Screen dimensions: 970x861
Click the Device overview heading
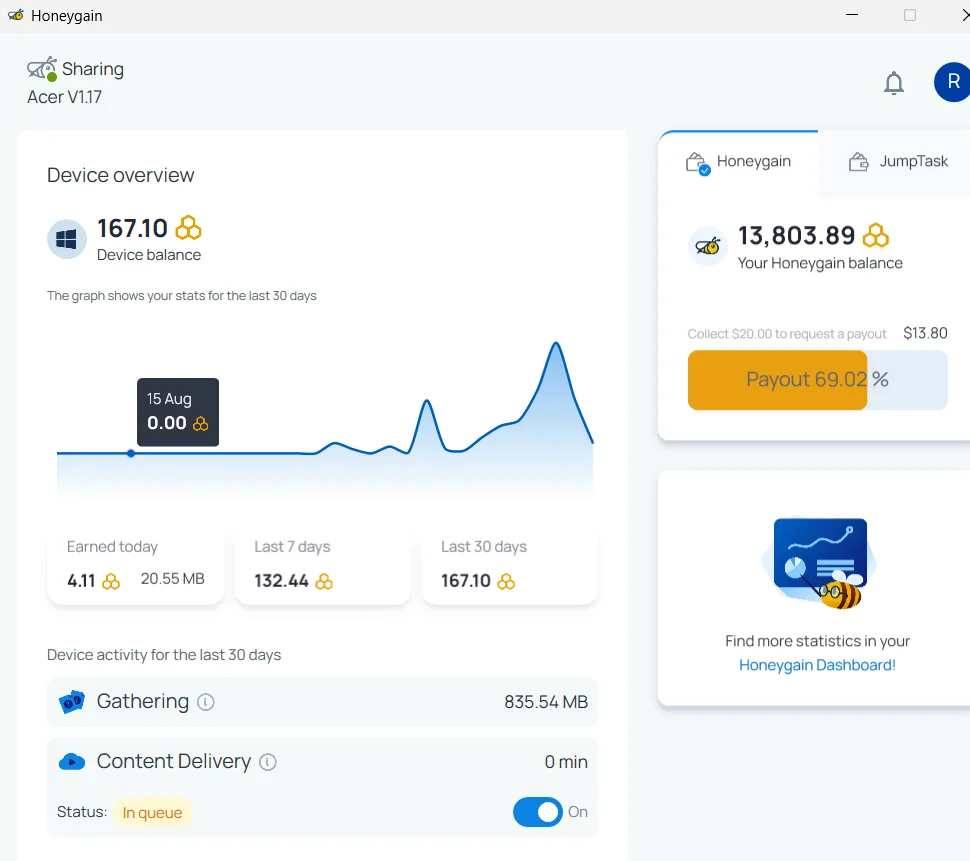coord(121,176)
